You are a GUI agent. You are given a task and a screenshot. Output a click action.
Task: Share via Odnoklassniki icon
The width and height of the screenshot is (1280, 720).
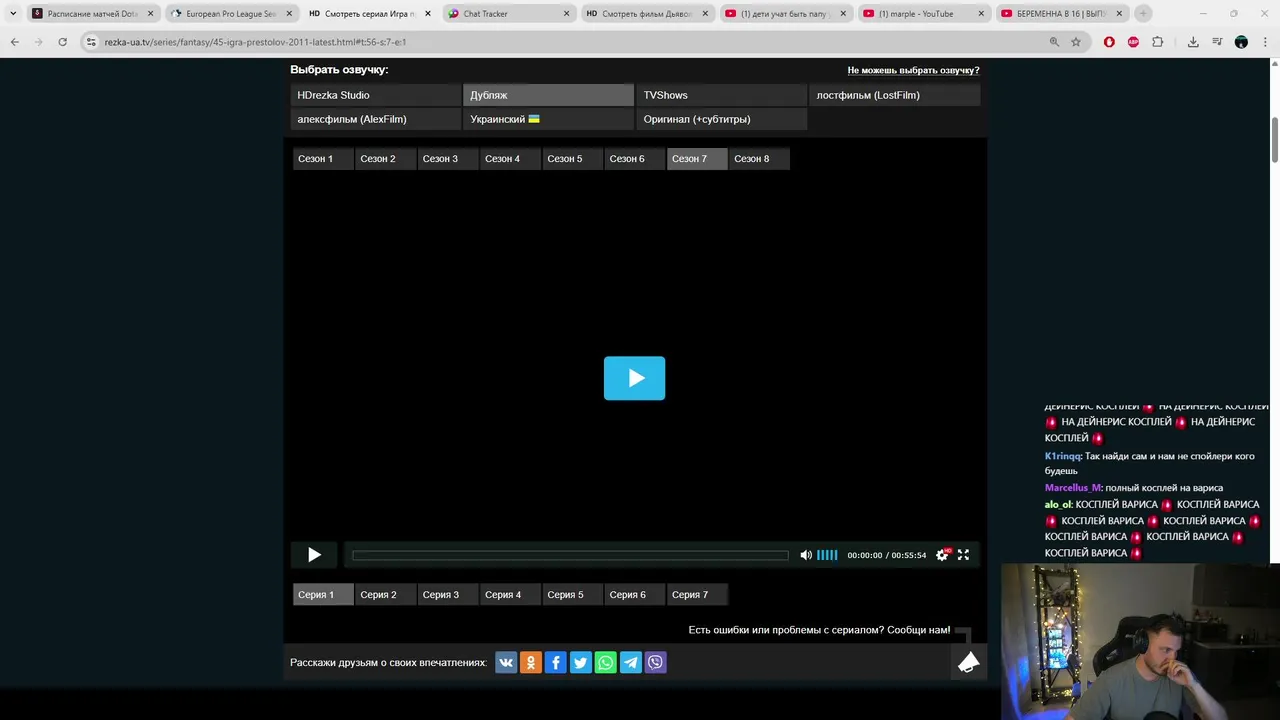pos(531,662)
